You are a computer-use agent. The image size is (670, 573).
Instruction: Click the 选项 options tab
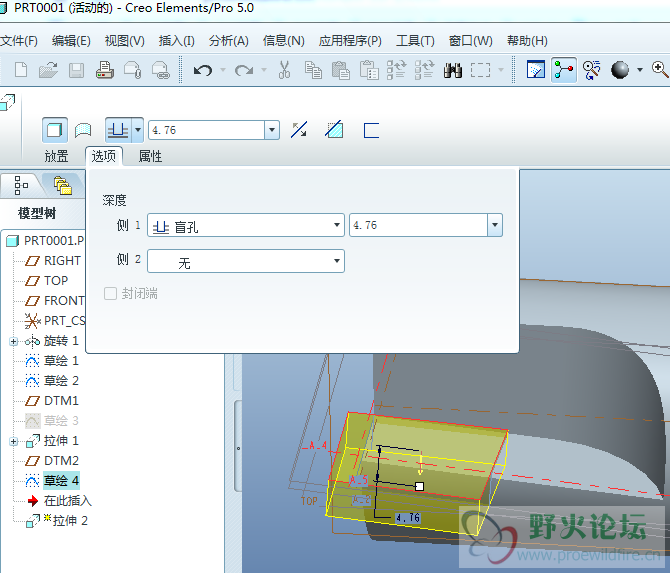[x=104, y=156]
